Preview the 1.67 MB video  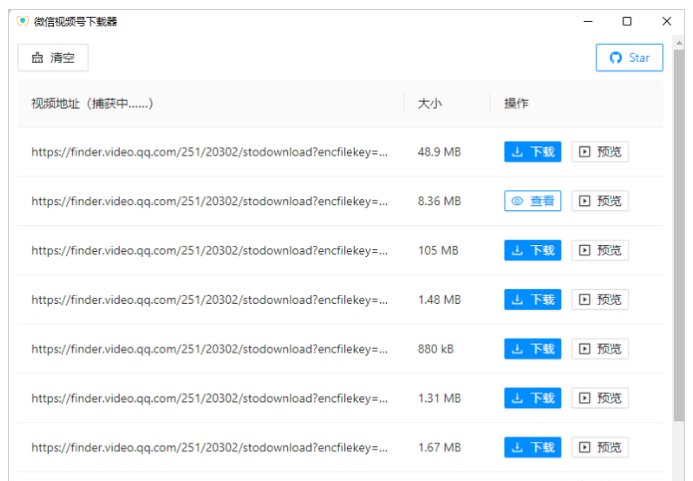600,447
